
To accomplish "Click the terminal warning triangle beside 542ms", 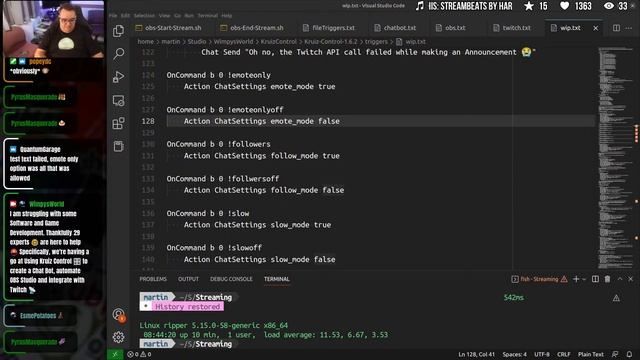I will coord(616,298).
